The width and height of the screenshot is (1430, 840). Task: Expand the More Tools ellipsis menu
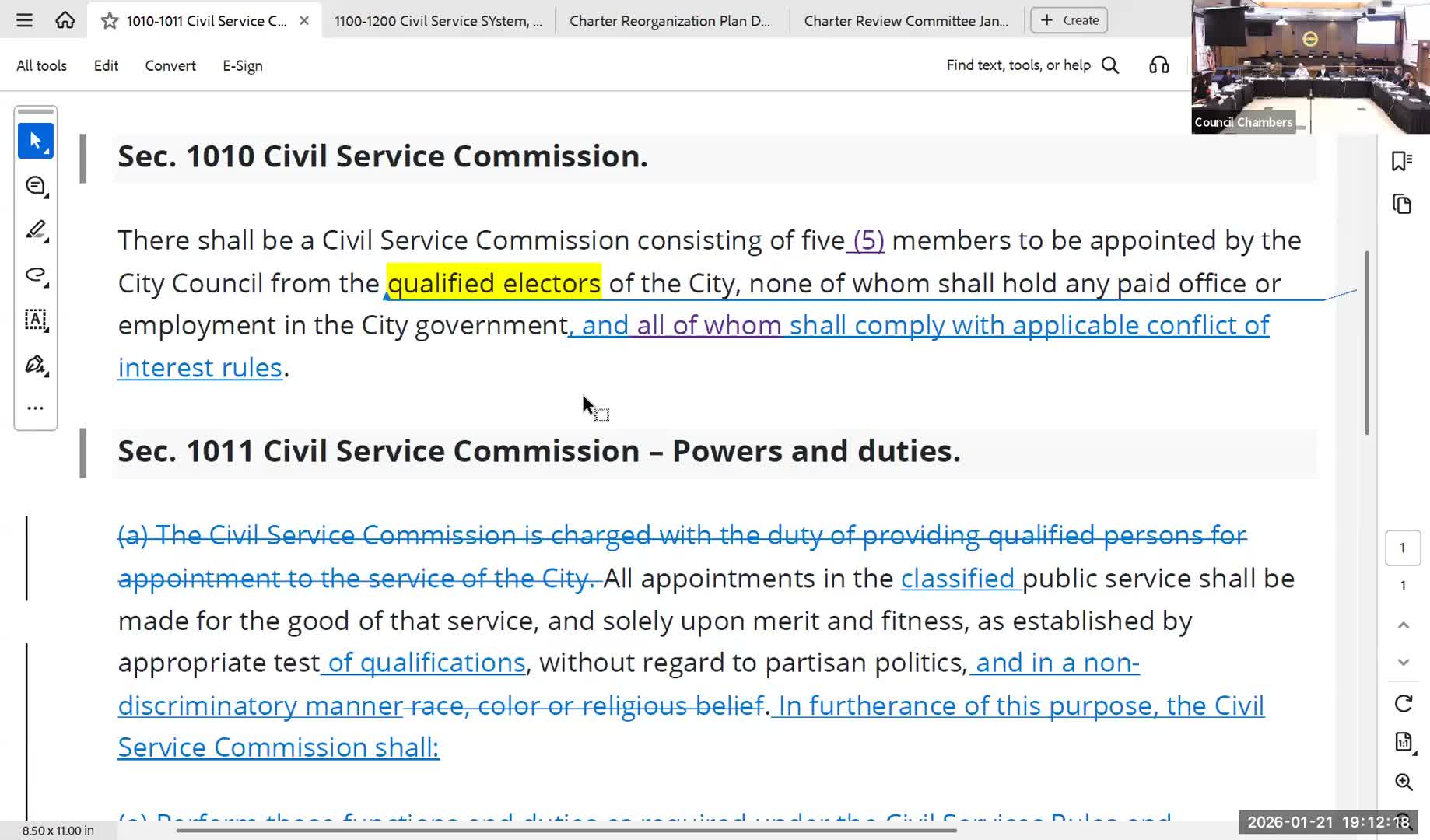(35, 408)
